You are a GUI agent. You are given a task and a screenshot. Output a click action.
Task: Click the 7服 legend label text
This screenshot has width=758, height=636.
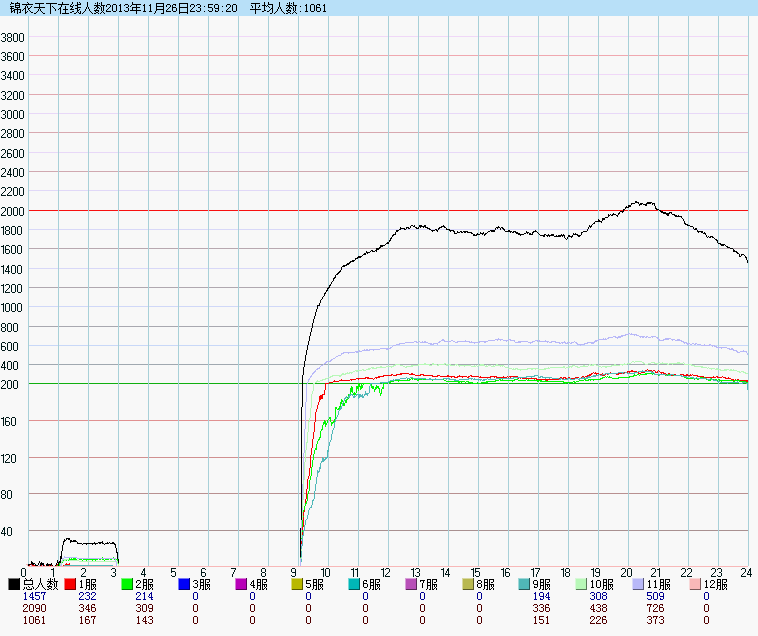pos(429,584)
